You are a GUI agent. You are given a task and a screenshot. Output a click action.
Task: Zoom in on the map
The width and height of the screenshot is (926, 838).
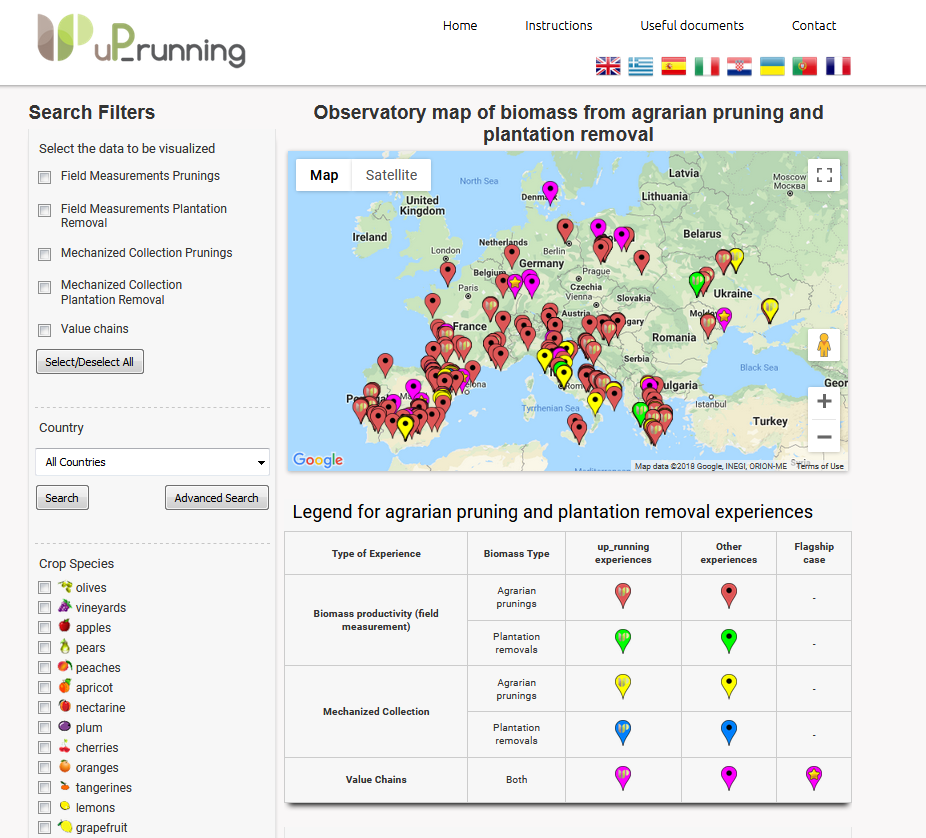tap(824, 402)
